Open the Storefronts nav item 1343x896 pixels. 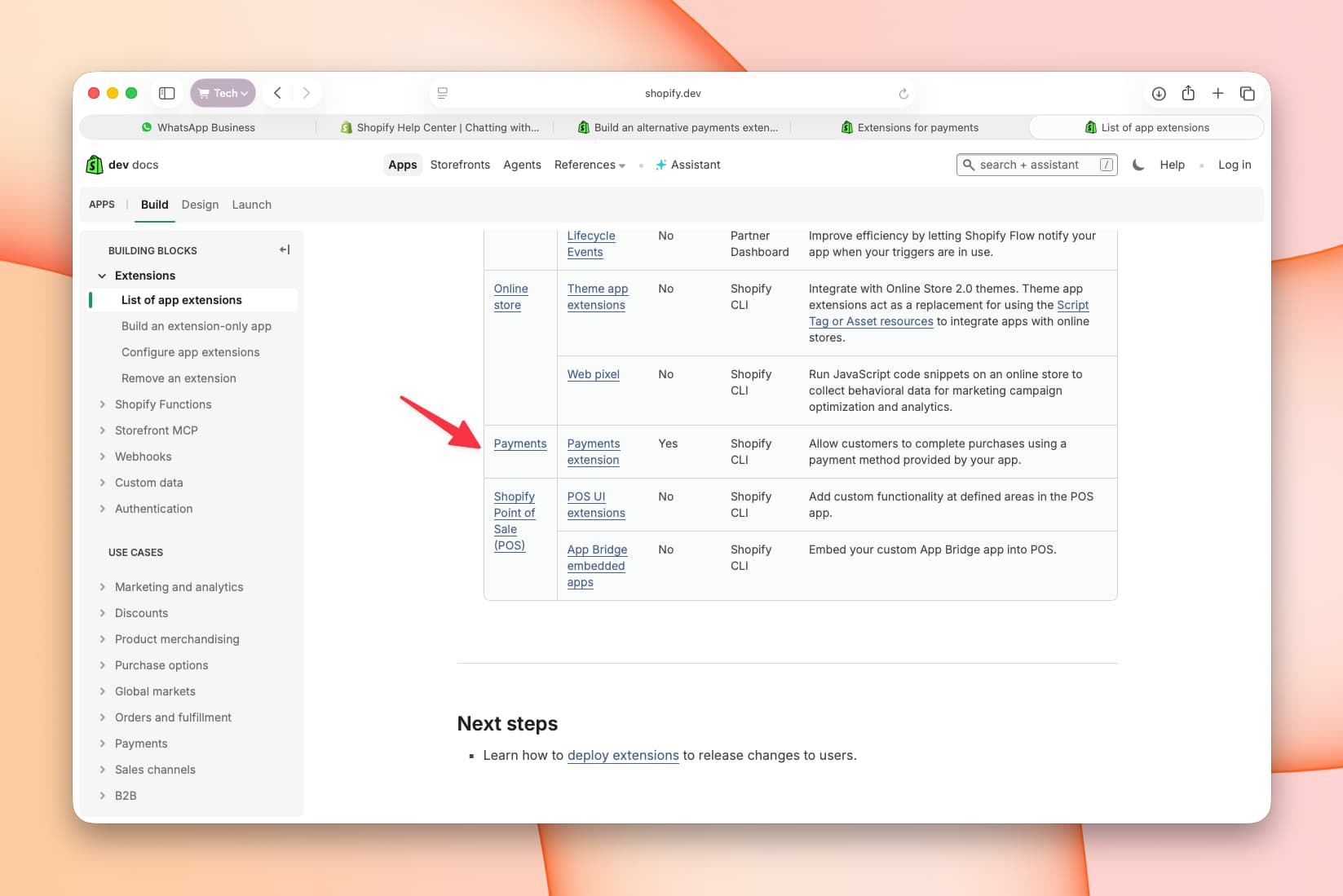tap(460, 165)
